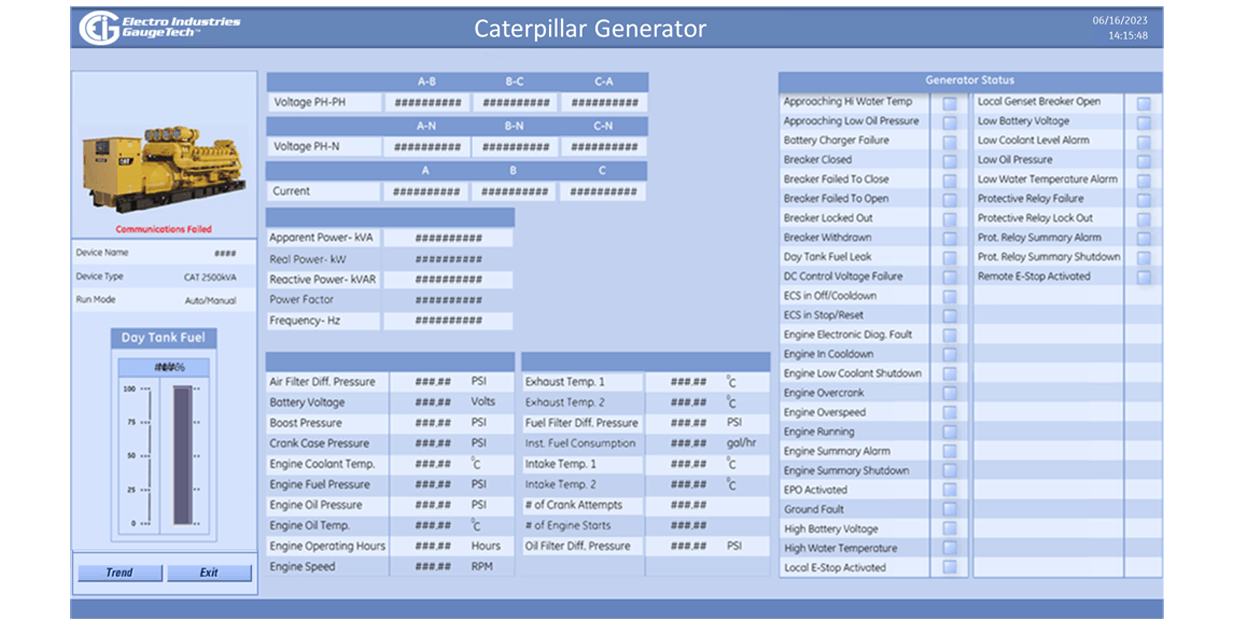1234x625 pixels.
Task: Select the Power Factor value field
Action: click(448, 300)
